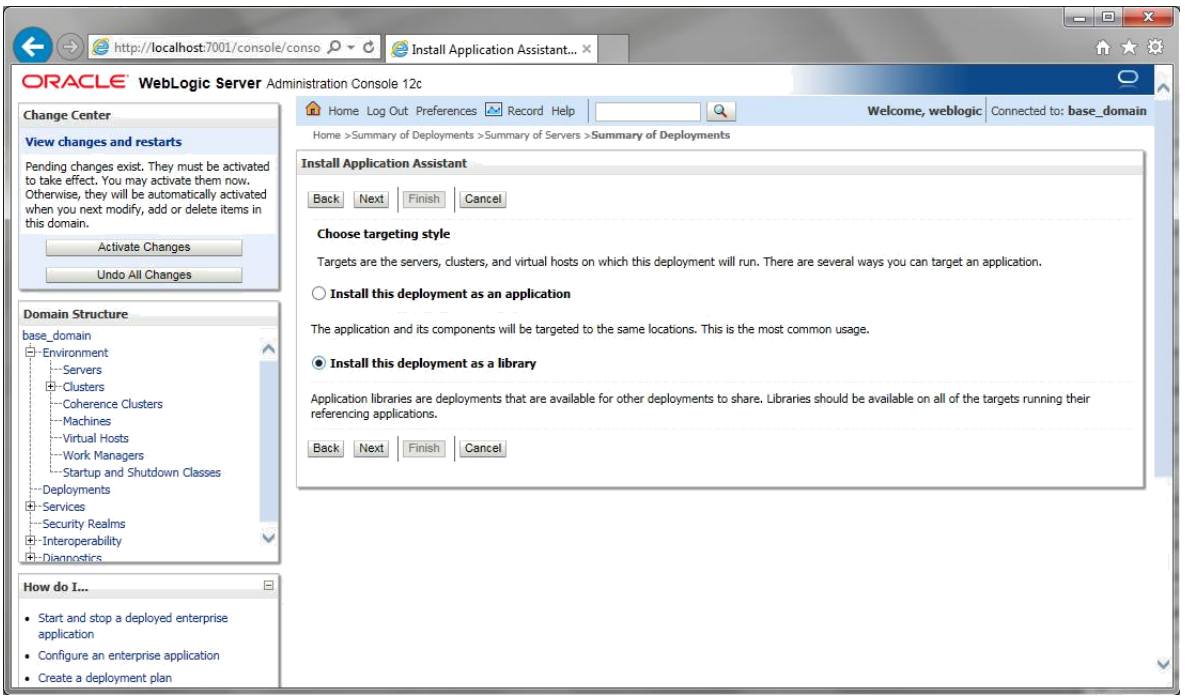The height and width of the screenshot is (697, 1185).
Task: Open the browser home icon
Action: pos(1103,48)
